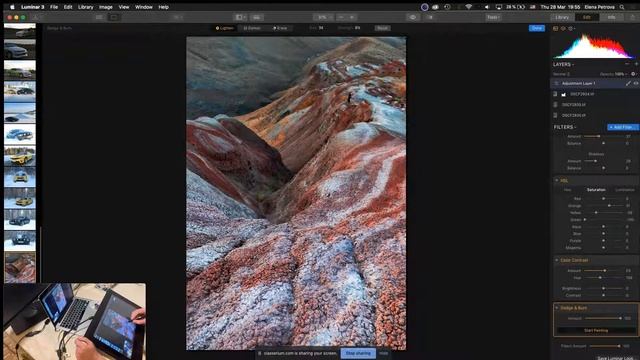Open the Edit menu
This screenshot has width=640, height=360.
tap(68, 7)
